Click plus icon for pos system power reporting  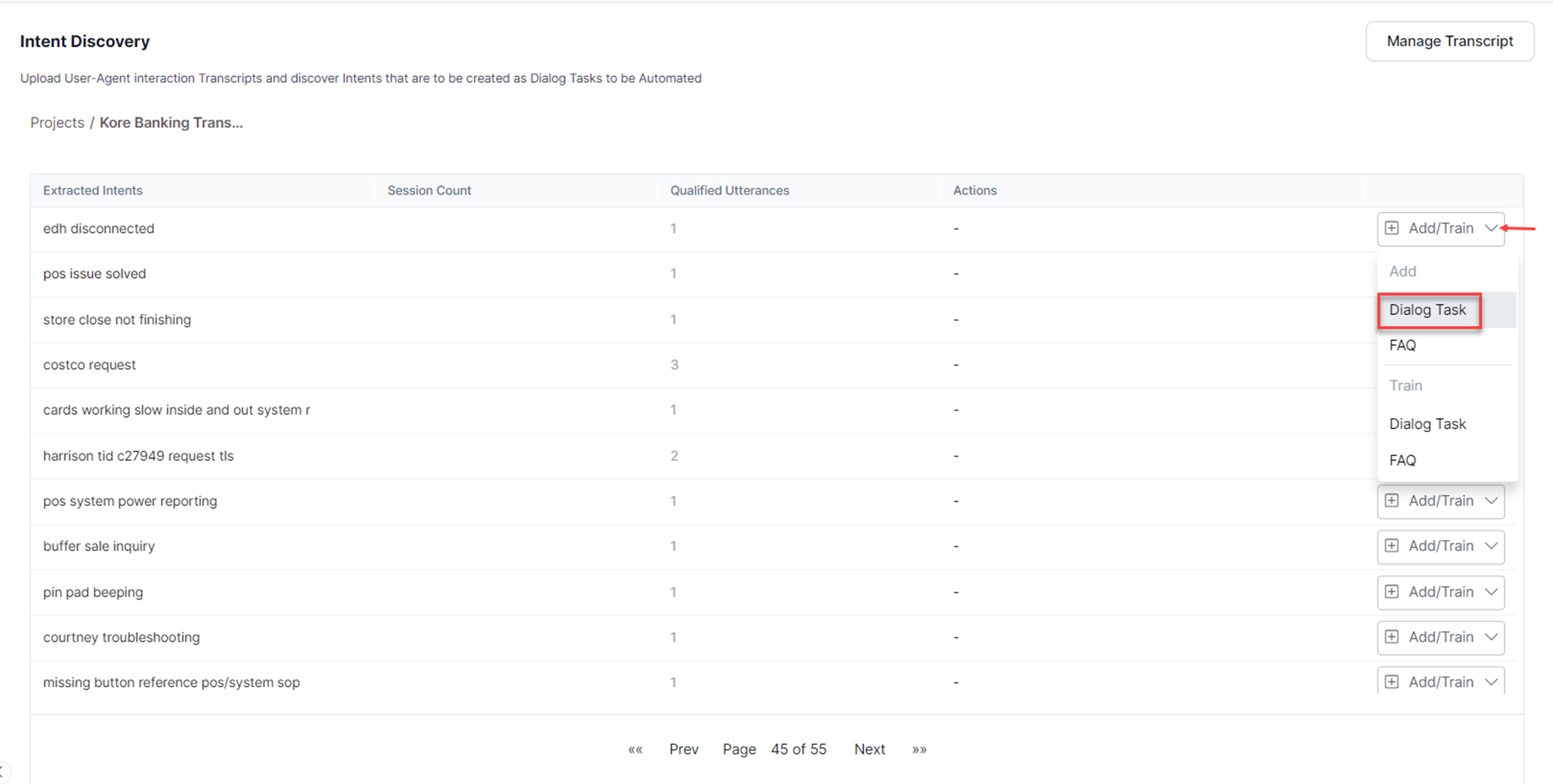(1391, 500)
